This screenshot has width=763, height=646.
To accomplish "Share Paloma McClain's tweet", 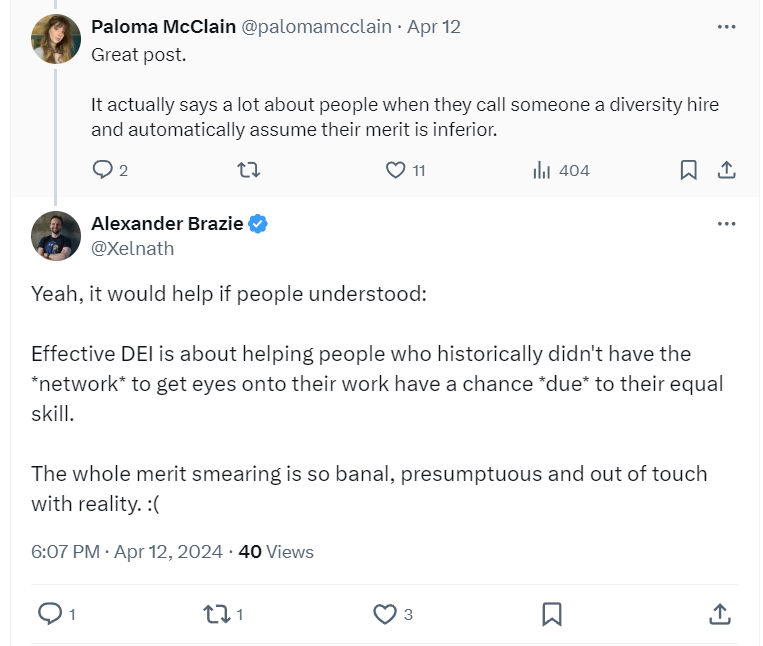I will click(727, 170).
